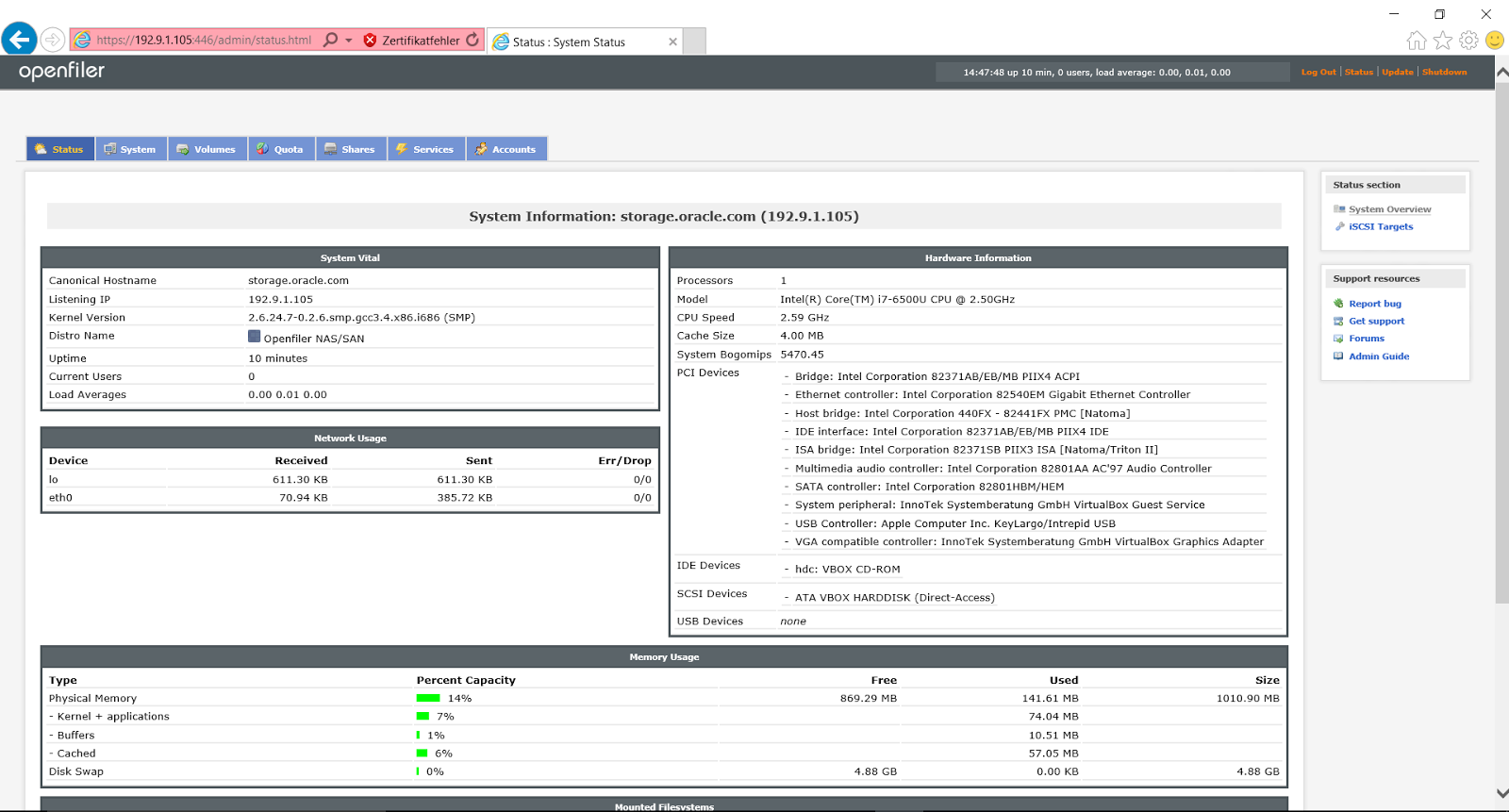This screenshot has height=812, width=1509.
Task: Click the Shares tab icon
Action: point(330,149)
